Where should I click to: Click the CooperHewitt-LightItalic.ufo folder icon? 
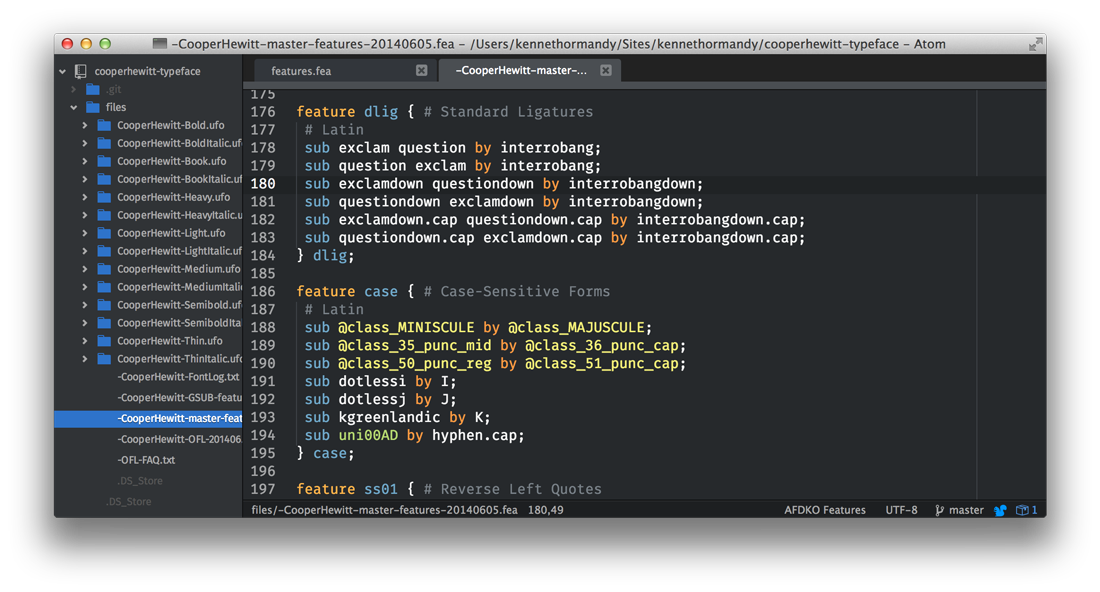pos(104,251)
